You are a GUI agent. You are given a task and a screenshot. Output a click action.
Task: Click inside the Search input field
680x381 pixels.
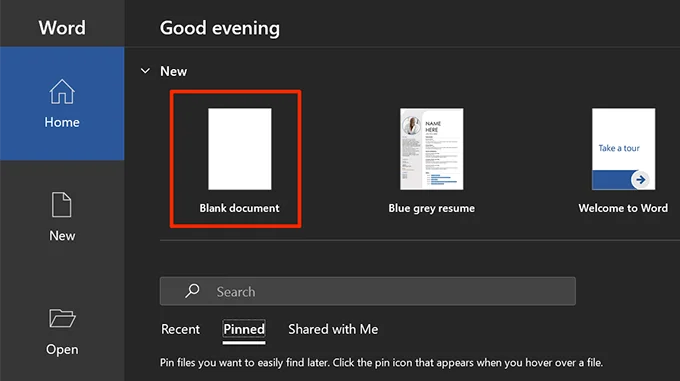(368, 291)
